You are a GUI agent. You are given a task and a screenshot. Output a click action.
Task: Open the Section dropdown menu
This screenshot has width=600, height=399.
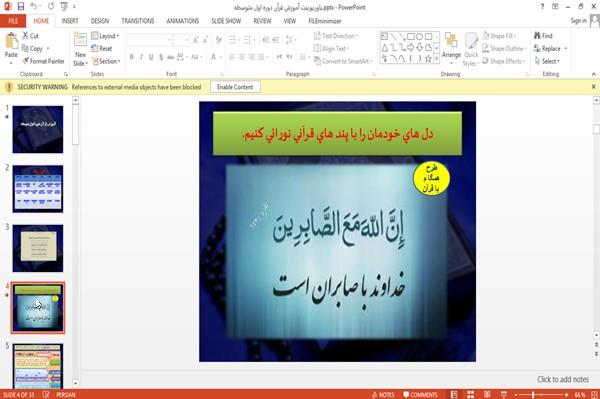point(106,61)
